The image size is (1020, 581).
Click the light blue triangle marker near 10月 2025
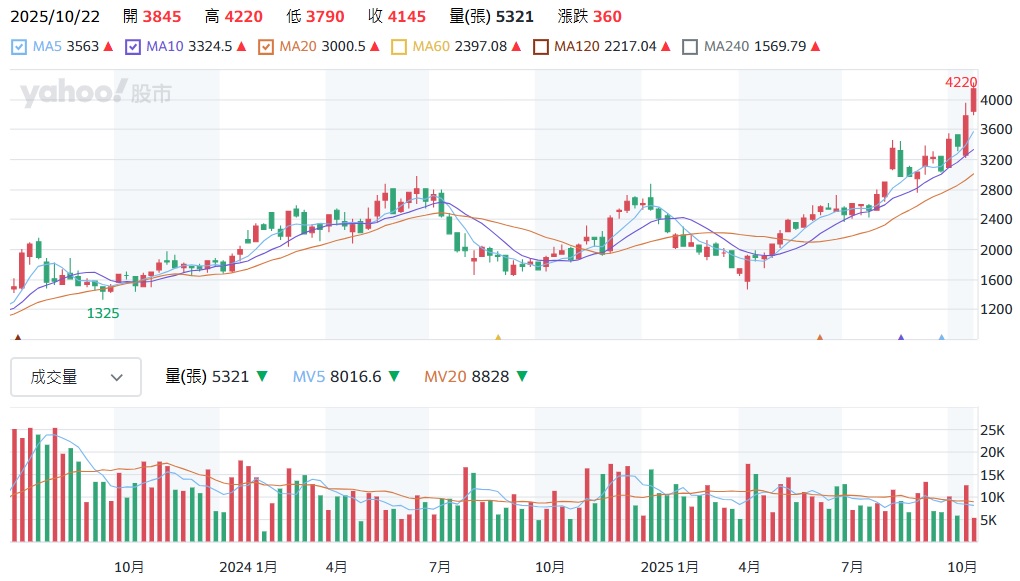(x=941, y=338)
